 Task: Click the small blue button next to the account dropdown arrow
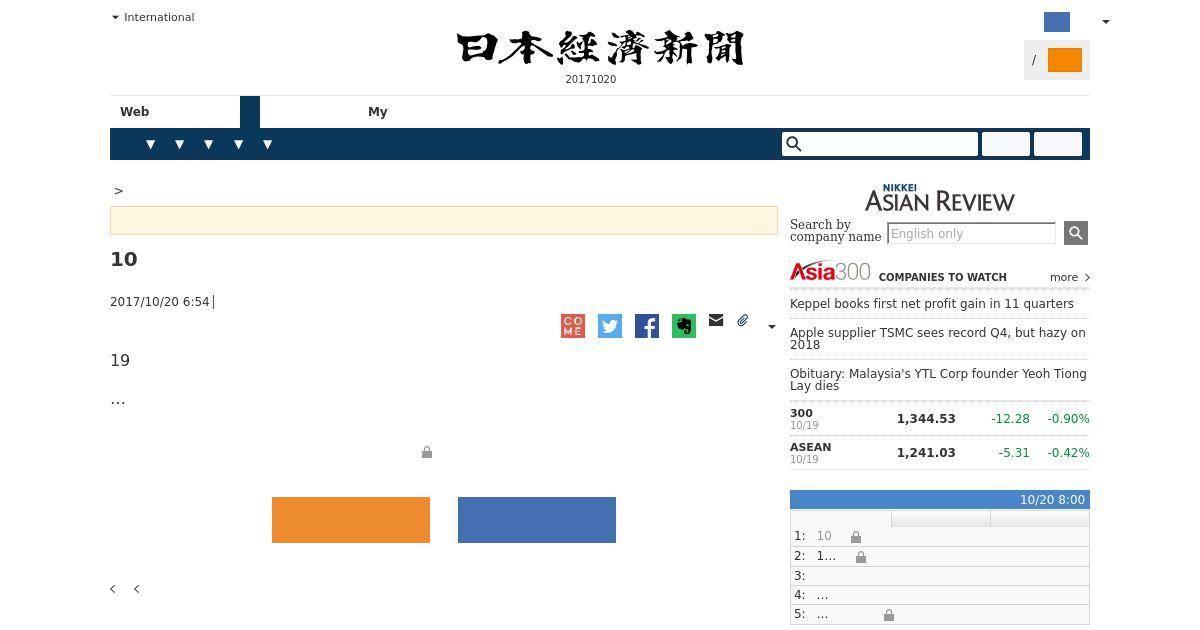point(1057,22)
